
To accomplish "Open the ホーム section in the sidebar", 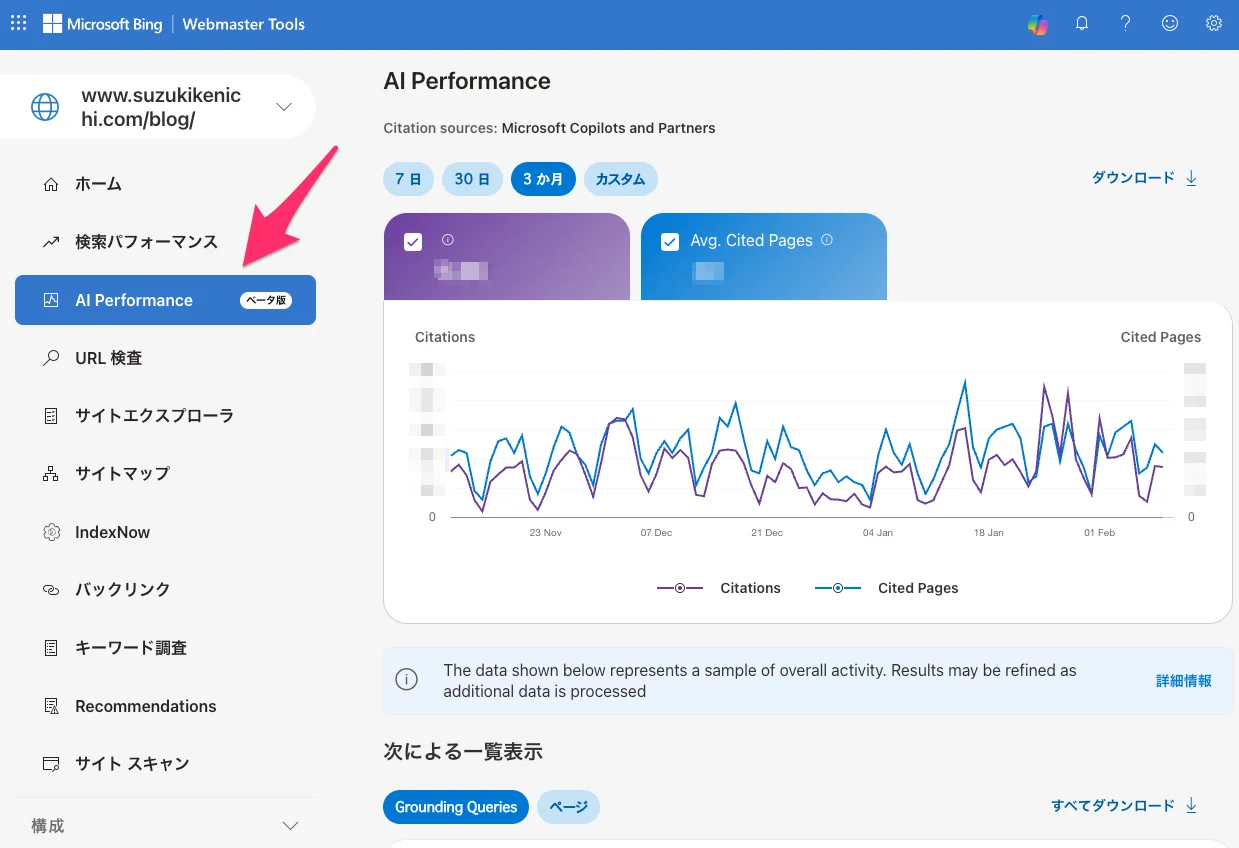I will coord(97,183).
